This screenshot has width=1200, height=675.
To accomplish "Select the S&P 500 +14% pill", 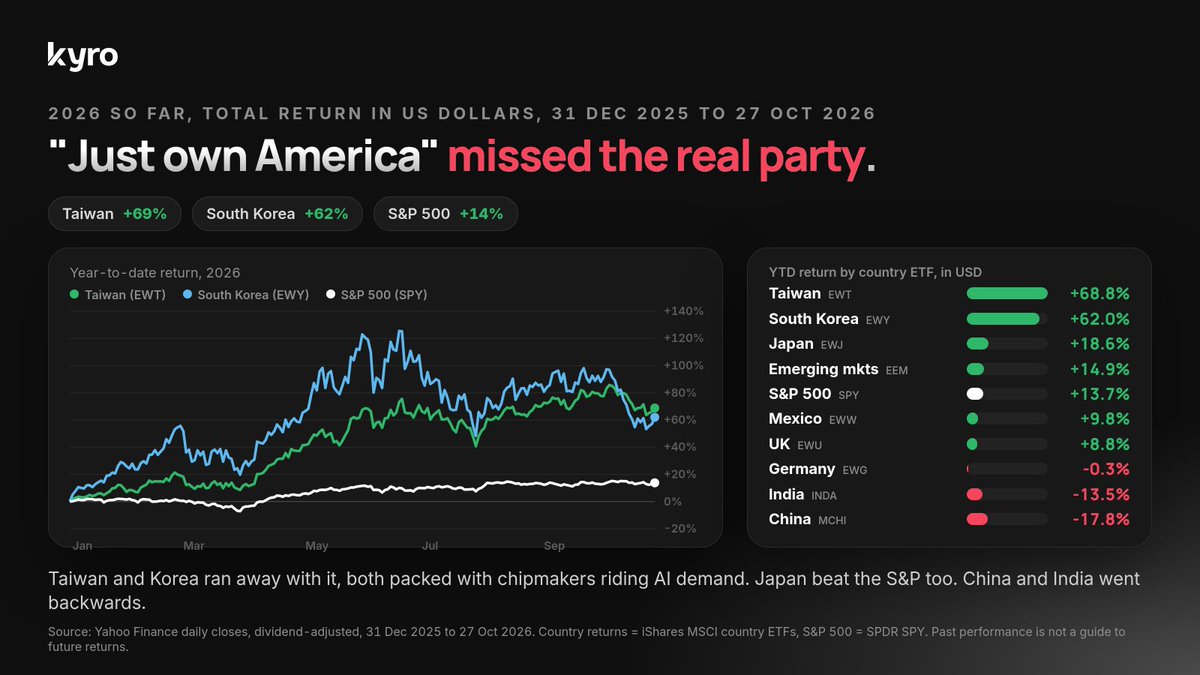I will (x=446, y=214).
